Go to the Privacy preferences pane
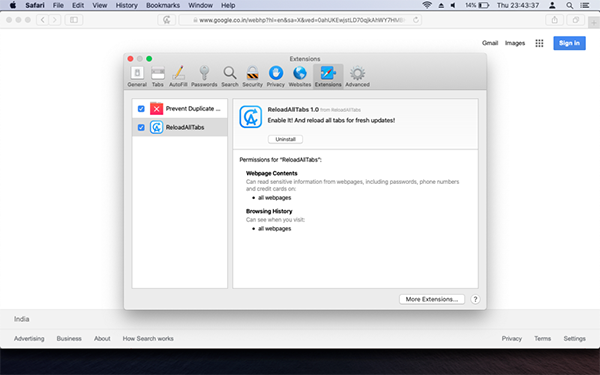 tap(276, 77)
